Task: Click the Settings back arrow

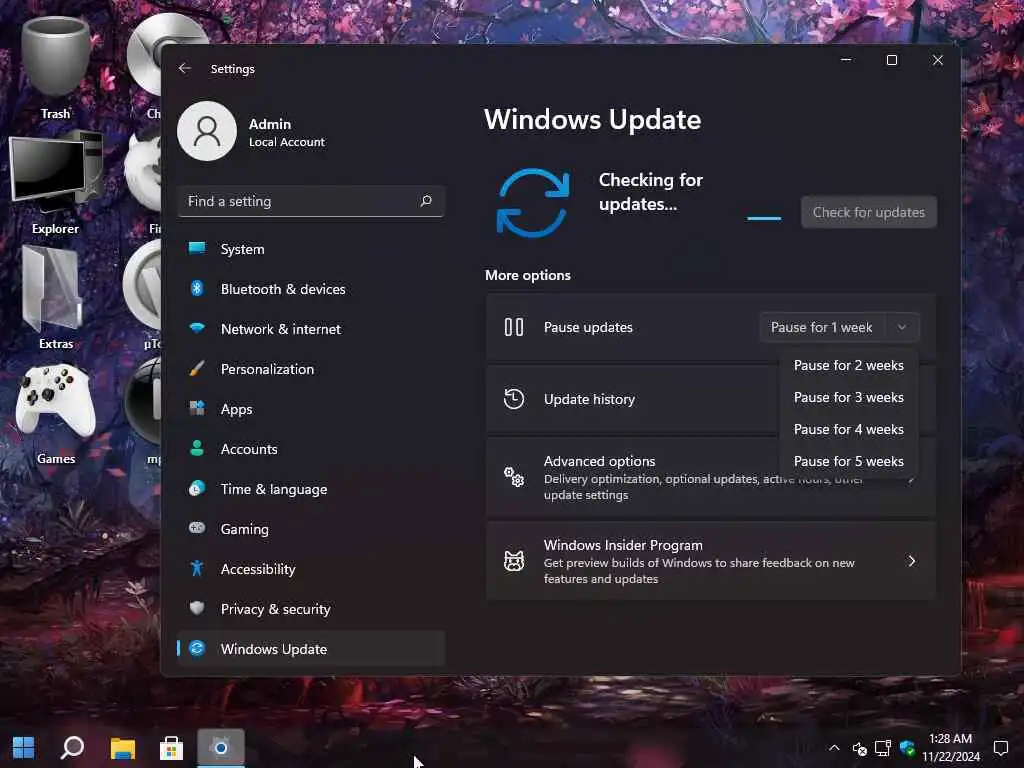Action: (x=185, y=68)
